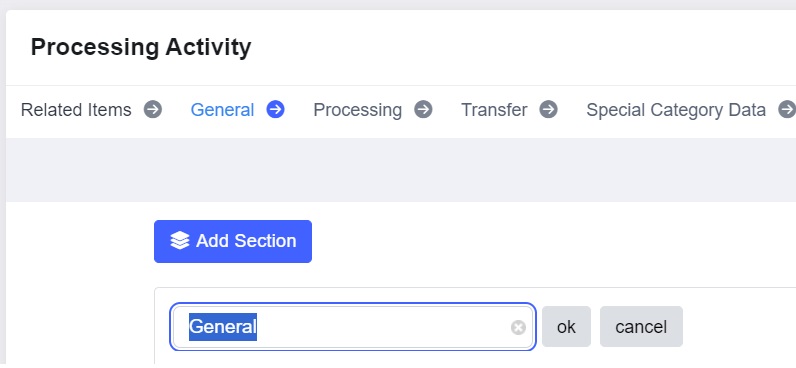Click the layers icon on Add Section
This screenshot has width=796, height=368.
point(180,241)
